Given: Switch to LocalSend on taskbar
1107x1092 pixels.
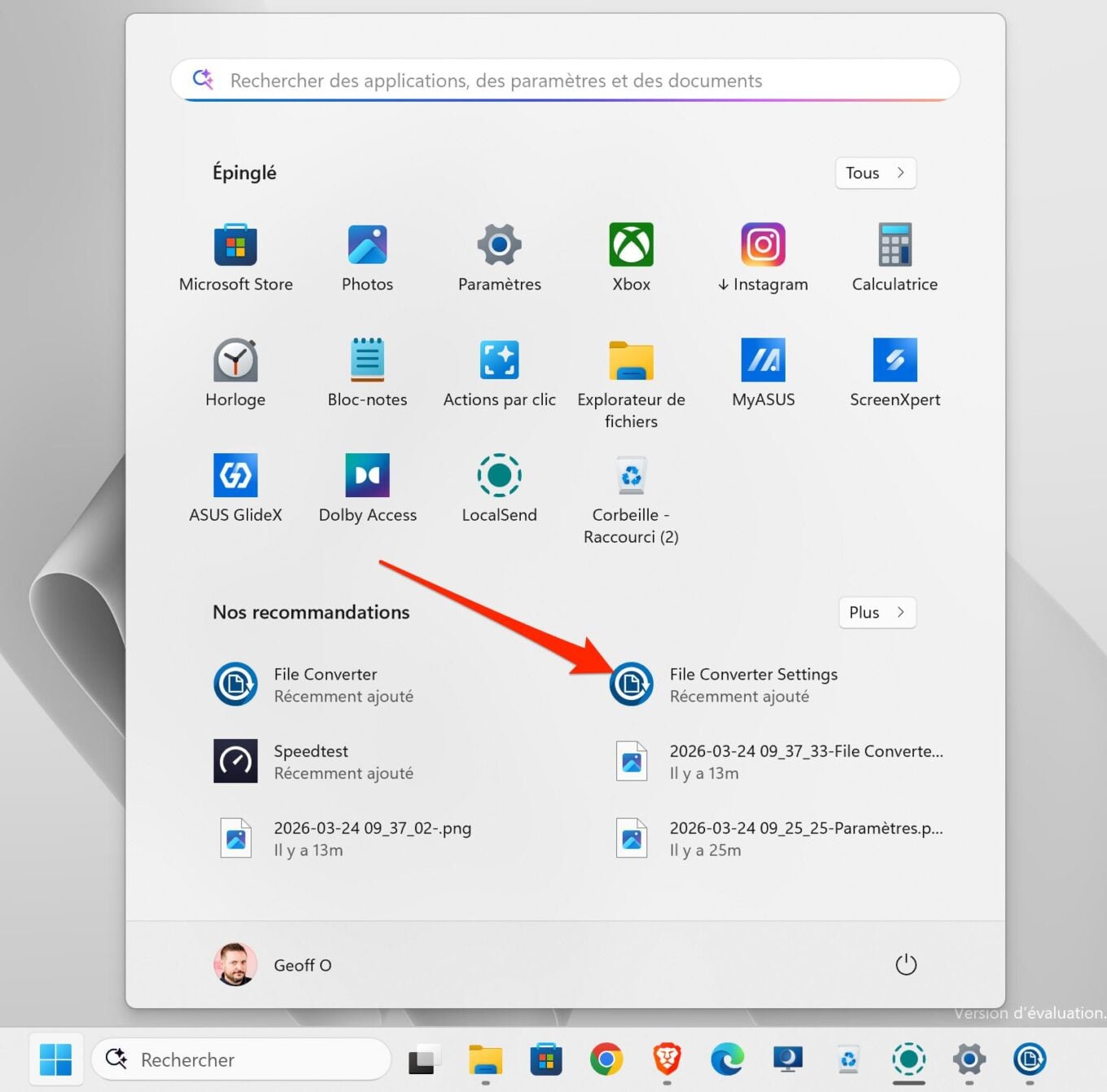Looking at the screenshot, I should (909, 1059).
